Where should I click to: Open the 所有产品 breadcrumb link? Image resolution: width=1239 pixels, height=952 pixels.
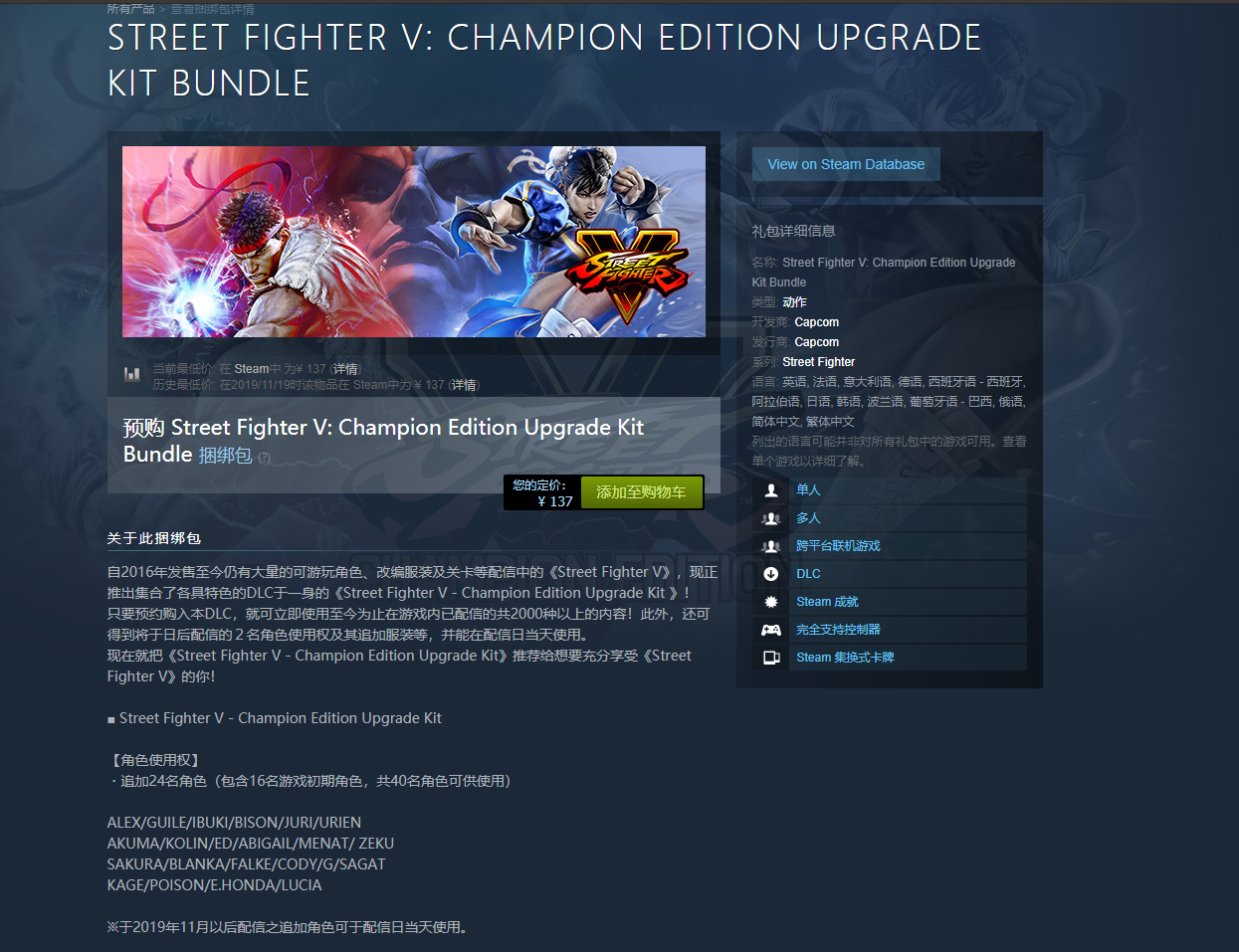[x=130, y=9]
